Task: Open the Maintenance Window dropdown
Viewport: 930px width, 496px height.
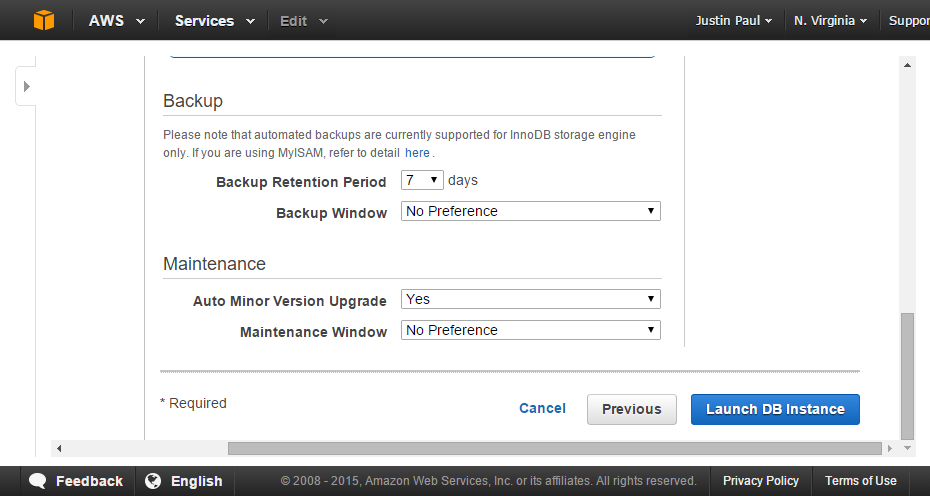Action: 530,330
